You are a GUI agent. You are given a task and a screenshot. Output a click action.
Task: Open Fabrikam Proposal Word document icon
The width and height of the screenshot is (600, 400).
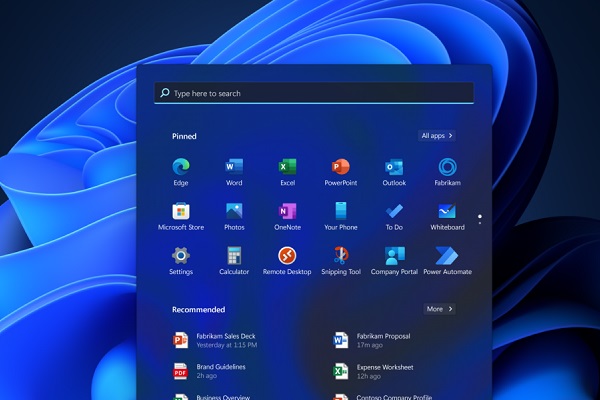pyautogui.click(x=340, y=340)
